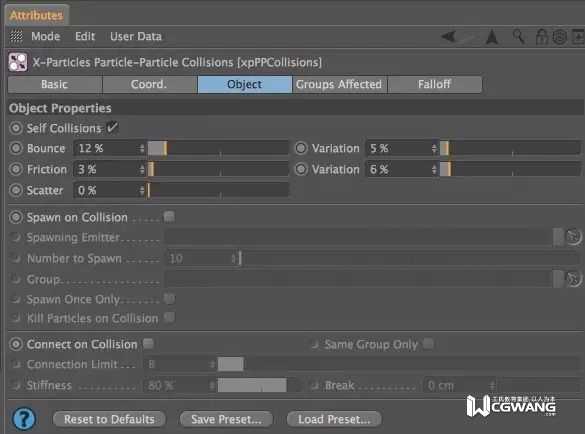Switch to the Falloff tab
Image resolution: width=585 pixels, height=434 pixels.
click(435, 84)
